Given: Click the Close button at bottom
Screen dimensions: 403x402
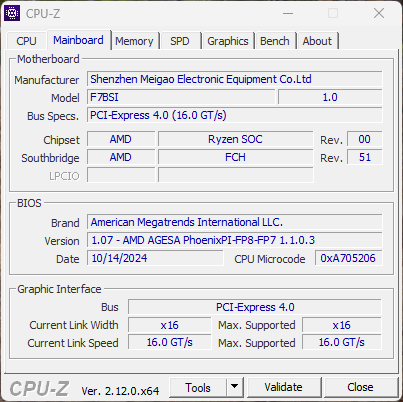Looking at the screenshot, I should click(x=360, y=387).
